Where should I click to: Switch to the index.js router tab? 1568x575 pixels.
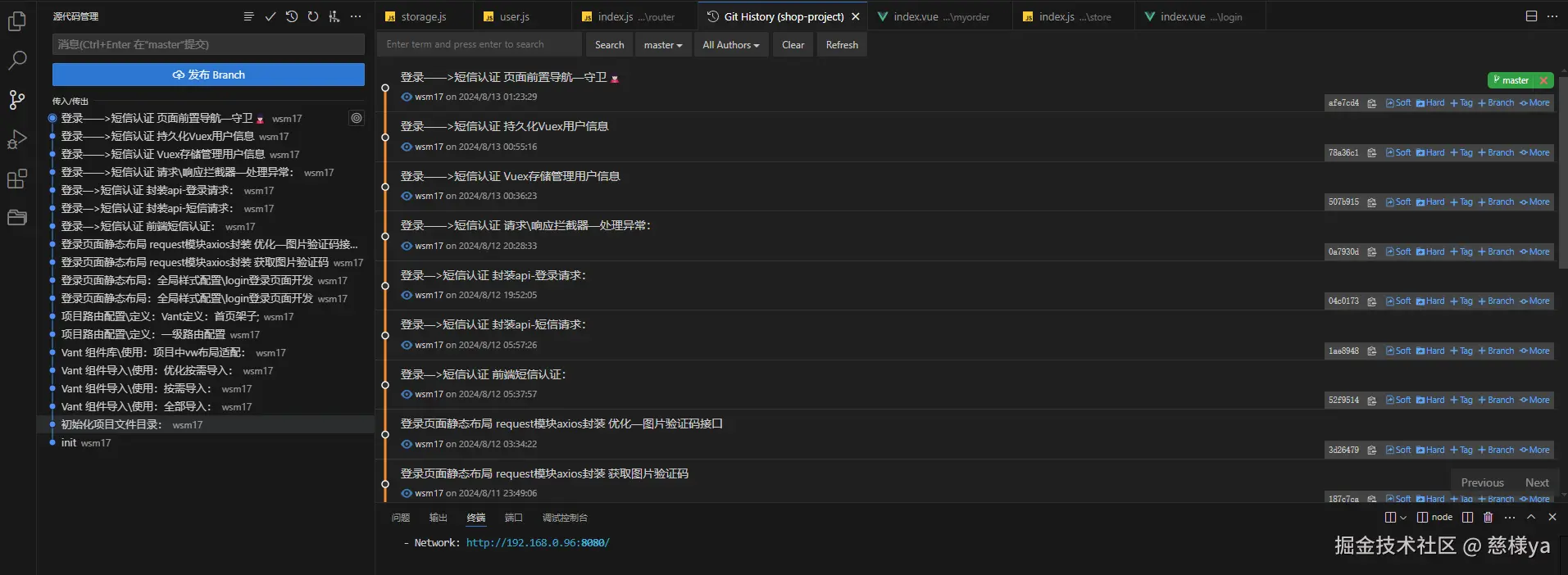coord(635,16)
